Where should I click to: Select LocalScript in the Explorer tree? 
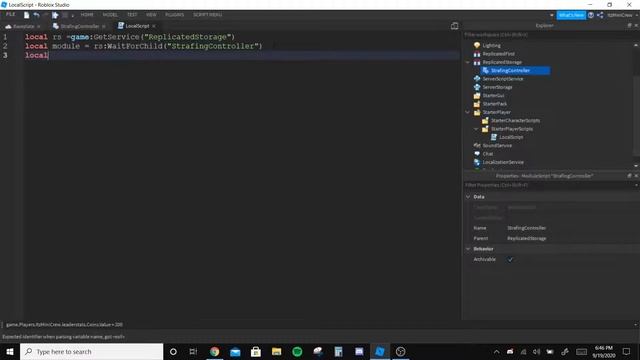coord(511,137)
